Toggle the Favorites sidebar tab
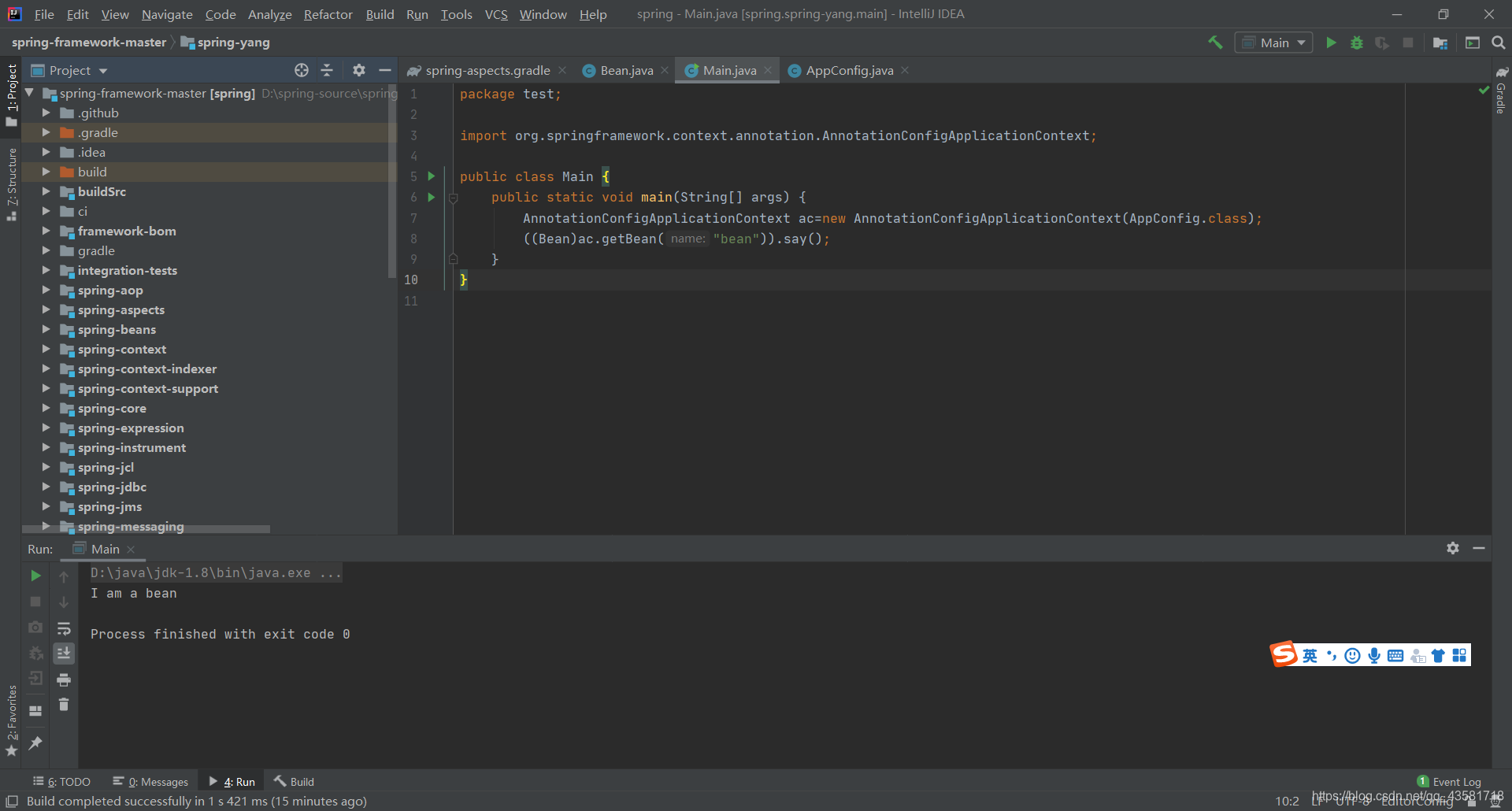This screenshot has height=811, width=1512. [11, 720]
